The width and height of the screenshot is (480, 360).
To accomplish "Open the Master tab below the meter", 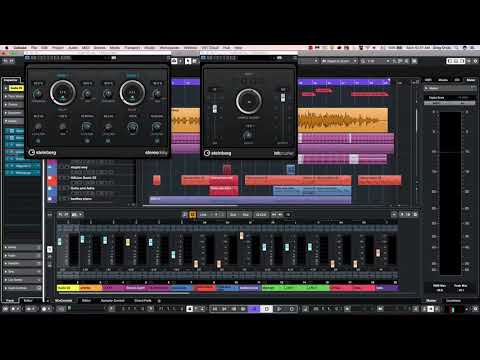I will pyautogui.click(x=431, y=301).
